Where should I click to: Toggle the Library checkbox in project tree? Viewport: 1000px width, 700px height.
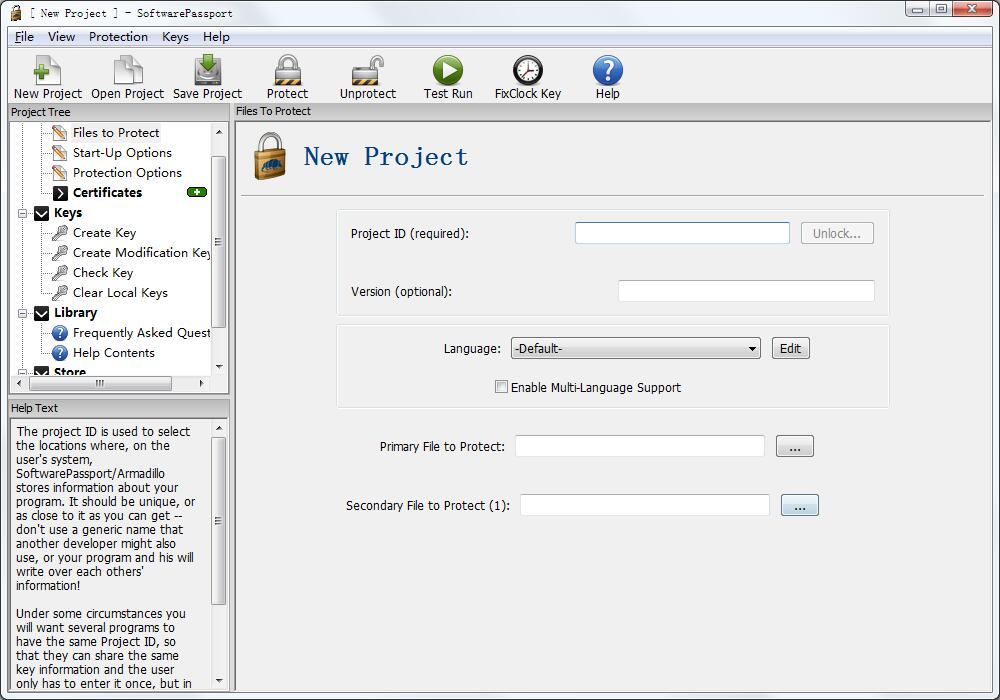click(x=41, y=313)
